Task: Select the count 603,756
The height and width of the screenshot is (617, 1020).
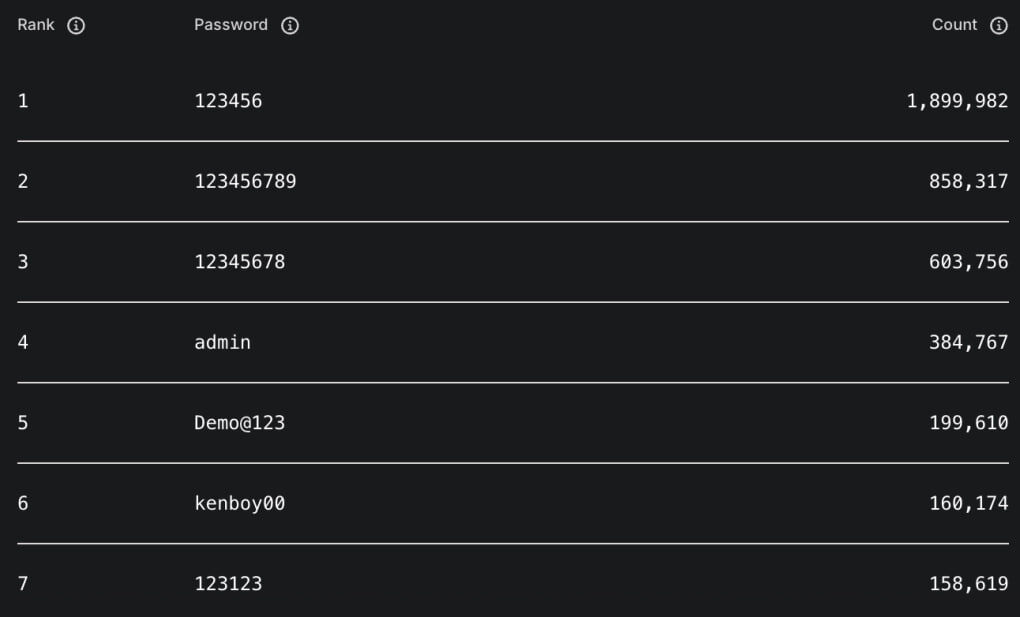Action: click(x=968, y=262)
